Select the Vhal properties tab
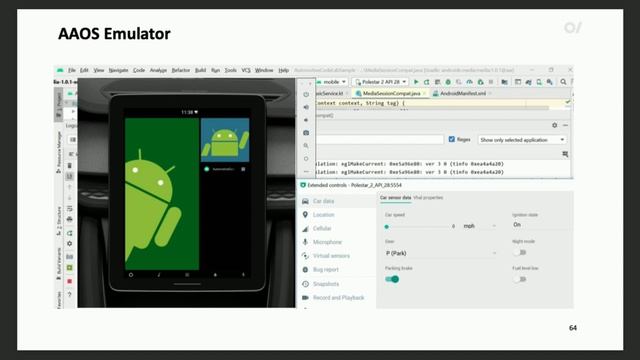640x360 pixels. tap(428, 198)
